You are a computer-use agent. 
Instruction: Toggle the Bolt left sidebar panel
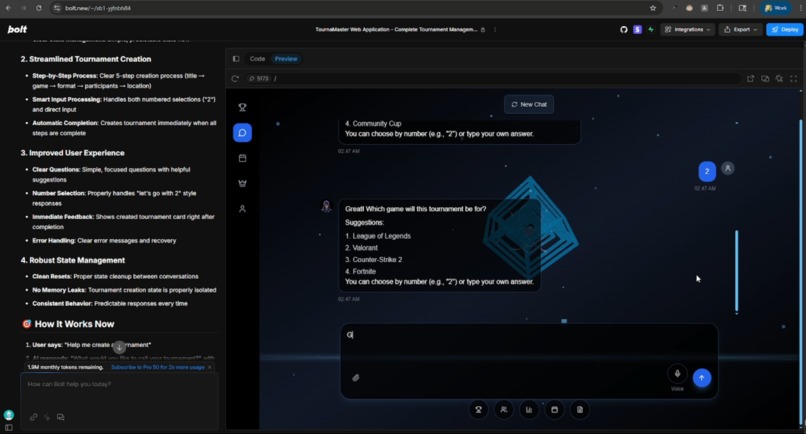click(x=9, y=428)
